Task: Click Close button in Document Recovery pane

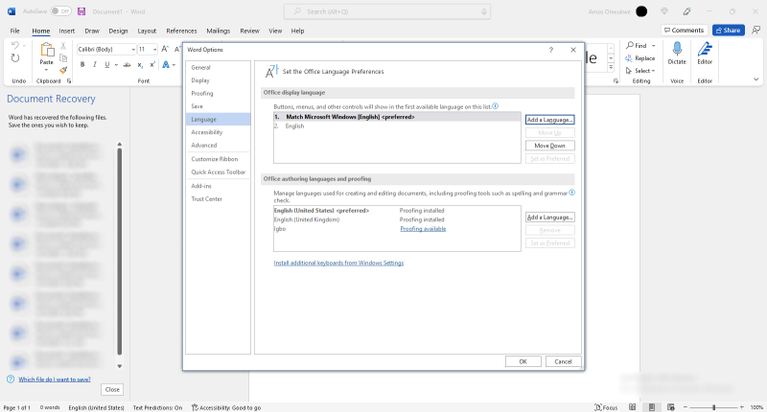Action: pyautogui.click(x=112, y=389)
